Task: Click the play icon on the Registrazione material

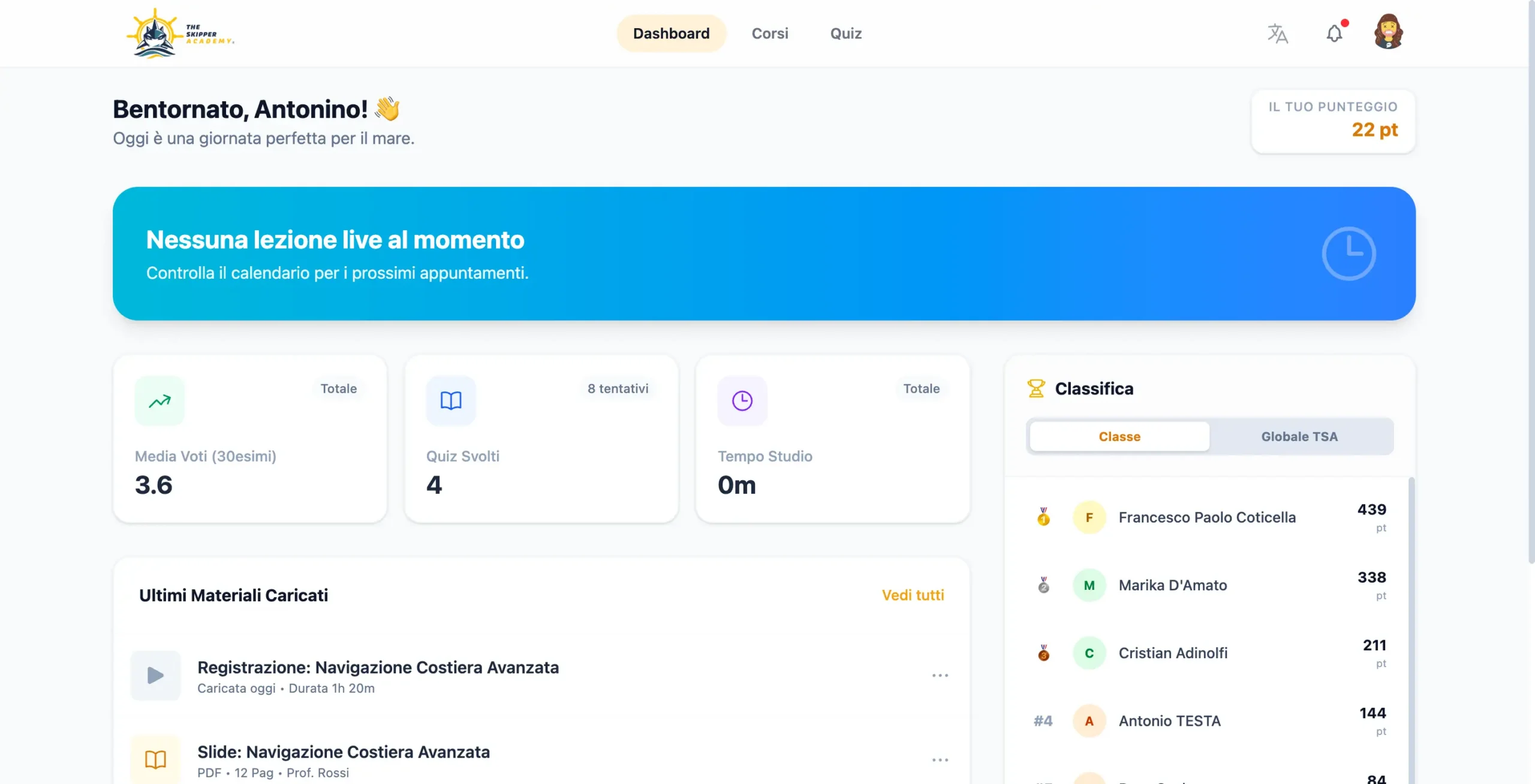Action: pos(155,676)
